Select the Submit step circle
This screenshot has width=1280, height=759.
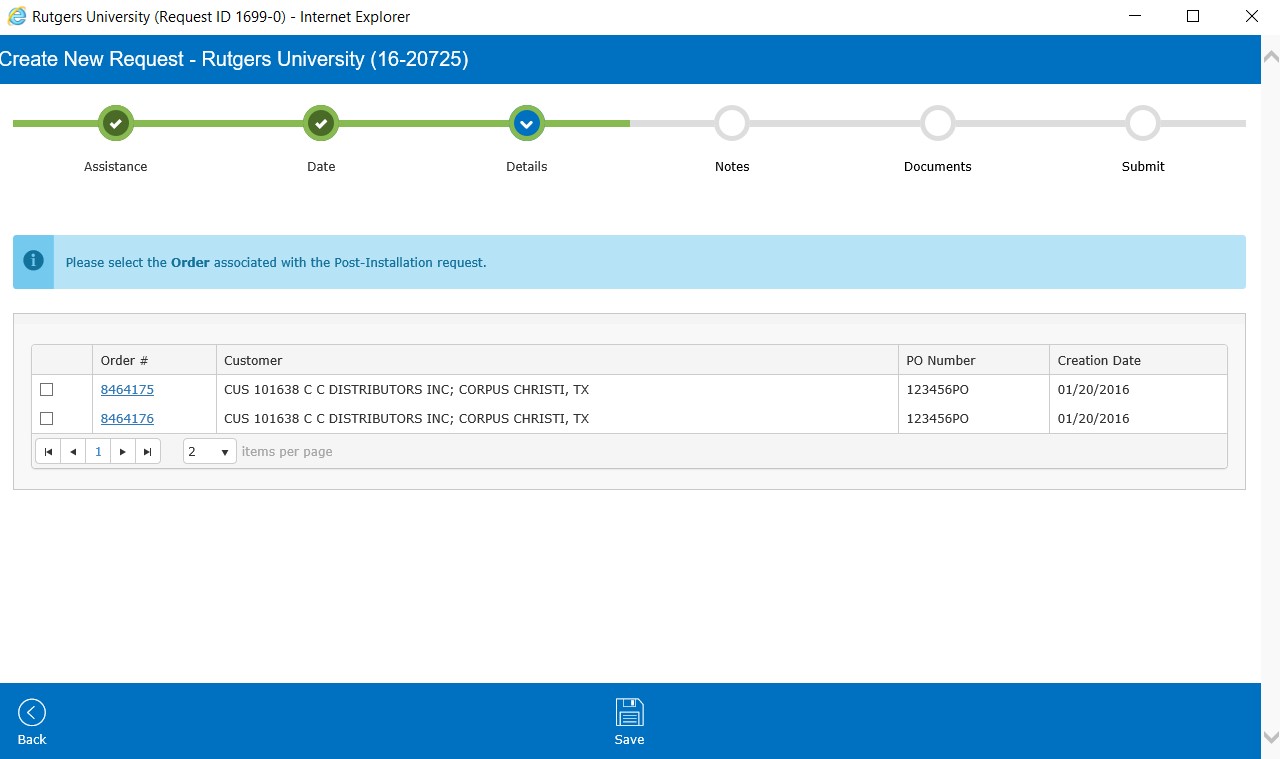click(1142, 124)
